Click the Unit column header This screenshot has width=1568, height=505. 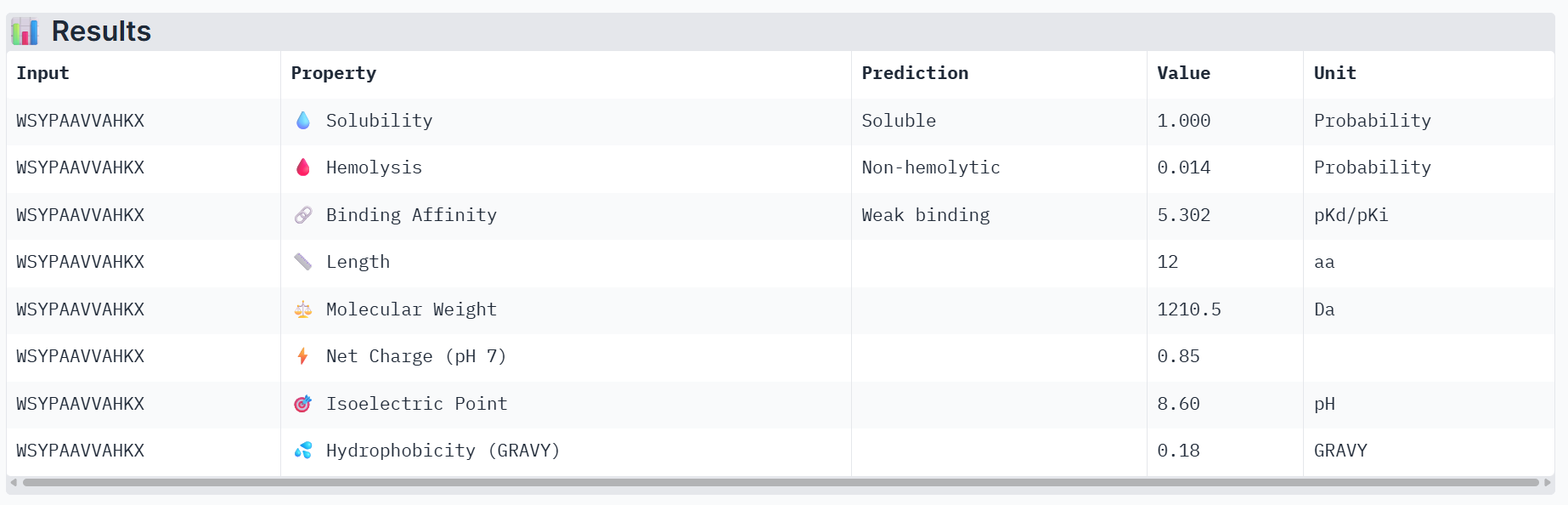tap(1334, 73)
